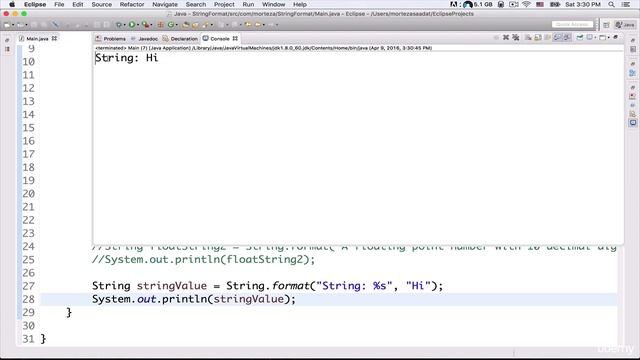The width and height of the screenshot is (640, 360).
Task: Close the Main.java editor tab
Action: 54,39
